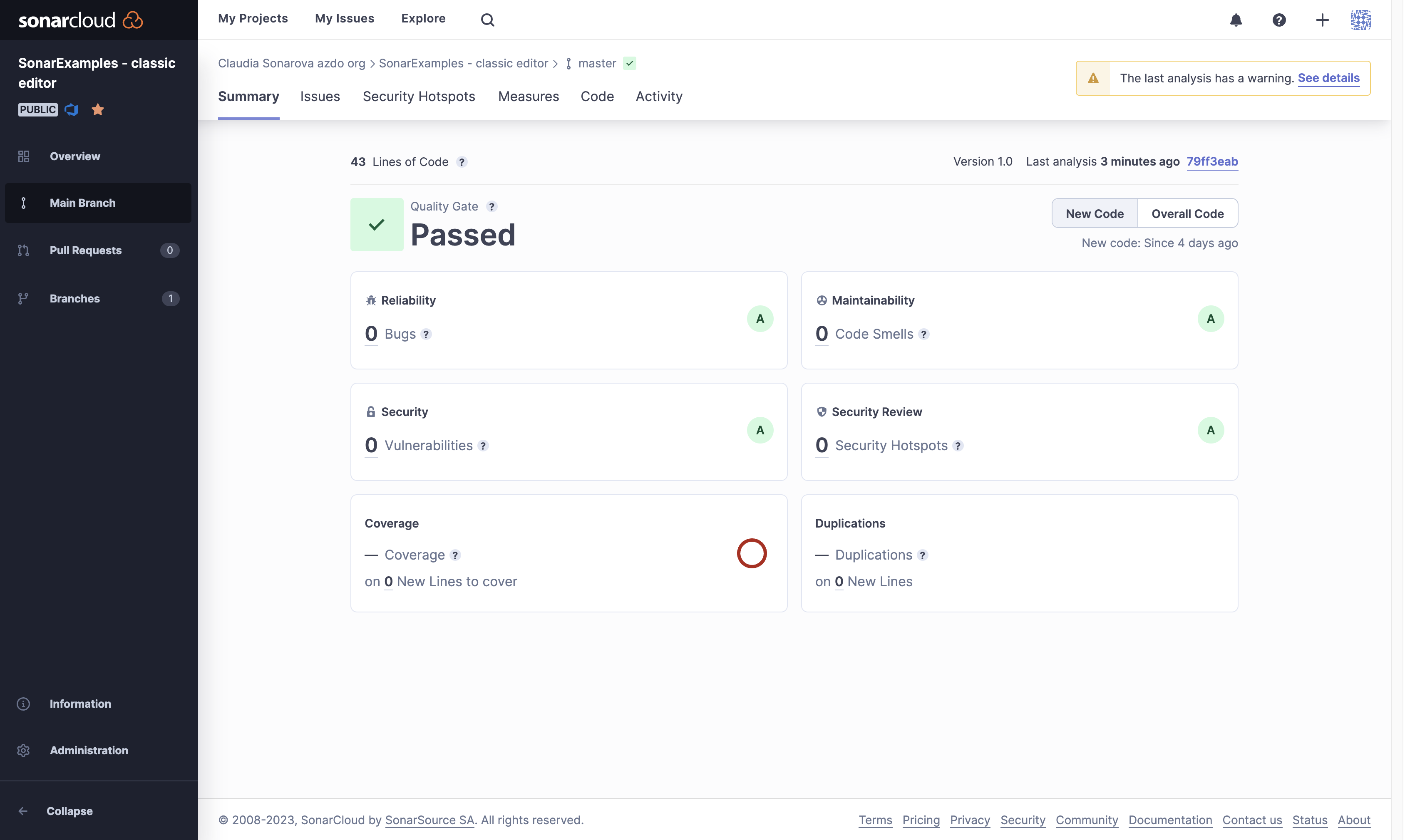Click the Security lock icon
1405x840 pixels.
click(370, 411)
